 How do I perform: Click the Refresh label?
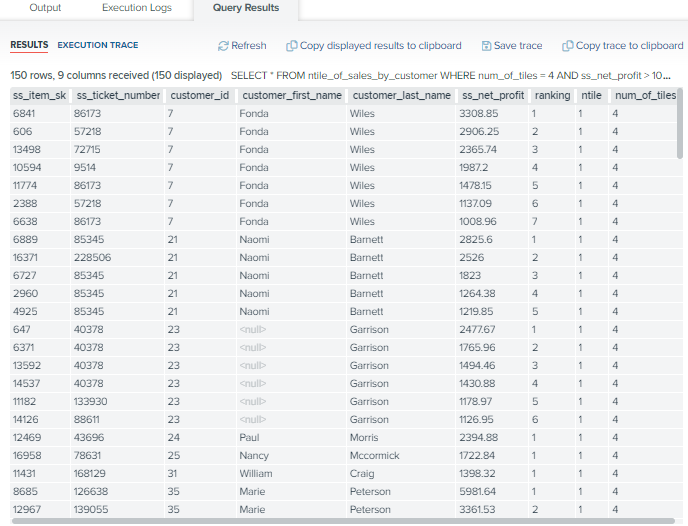coord(249,46)
